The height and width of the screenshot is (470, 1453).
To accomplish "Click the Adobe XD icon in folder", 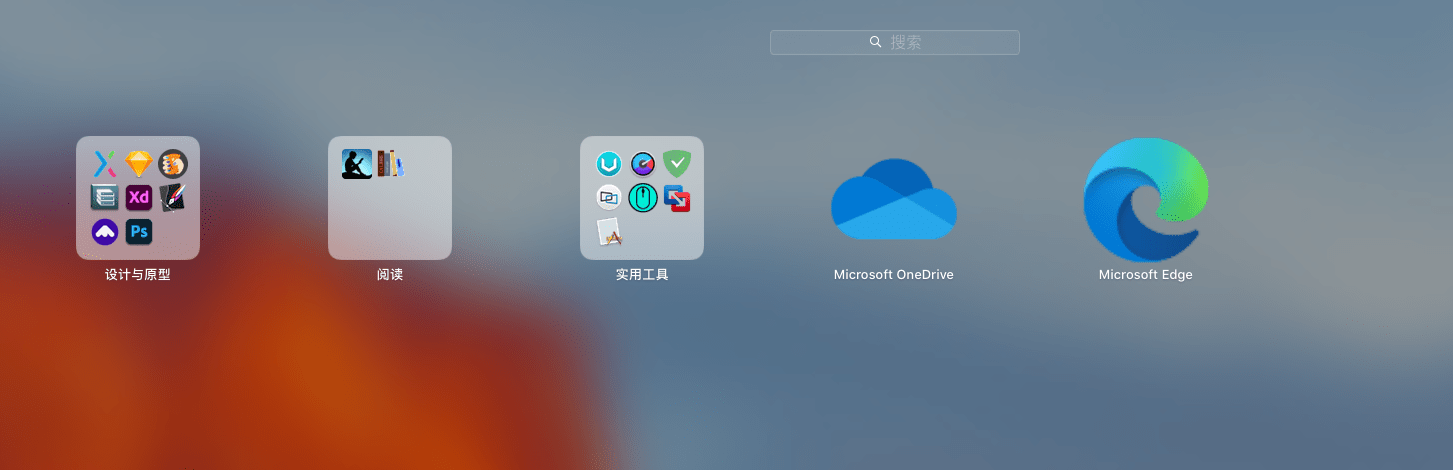I will point(139,198).
